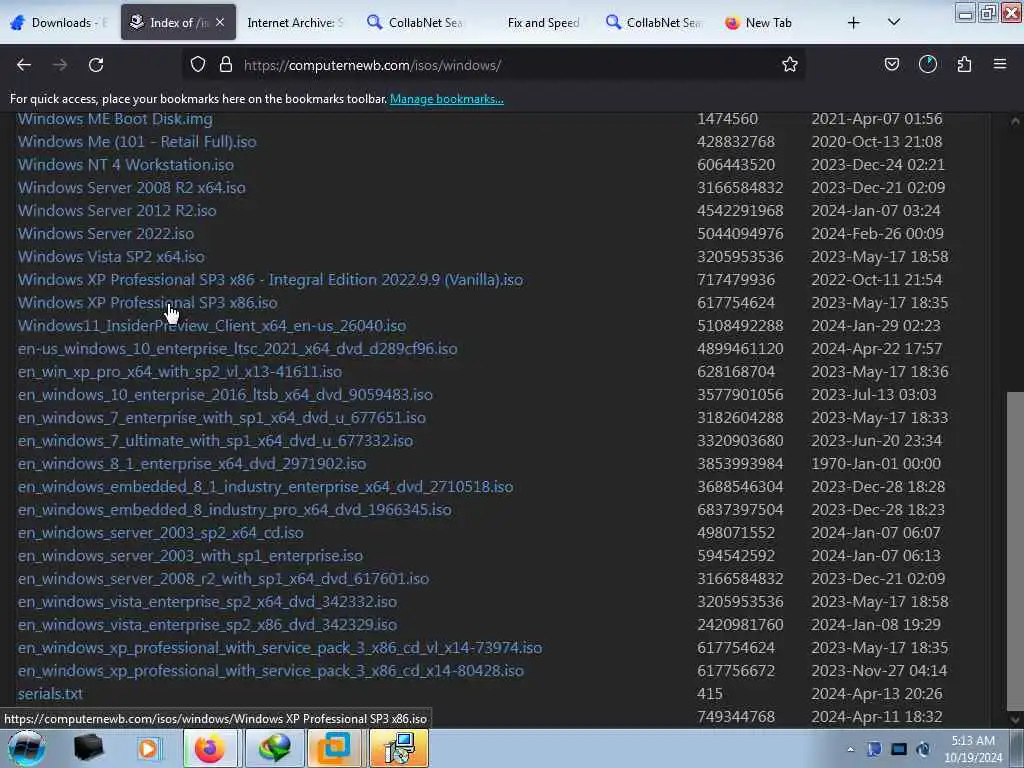Open the Extensions puzzle icon
1024x768 pixels.
tap(964, 65)
